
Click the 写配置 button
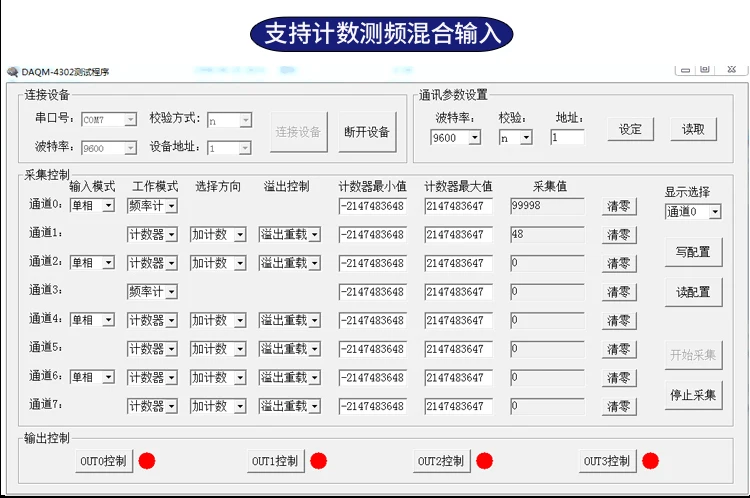coord(693,252)
